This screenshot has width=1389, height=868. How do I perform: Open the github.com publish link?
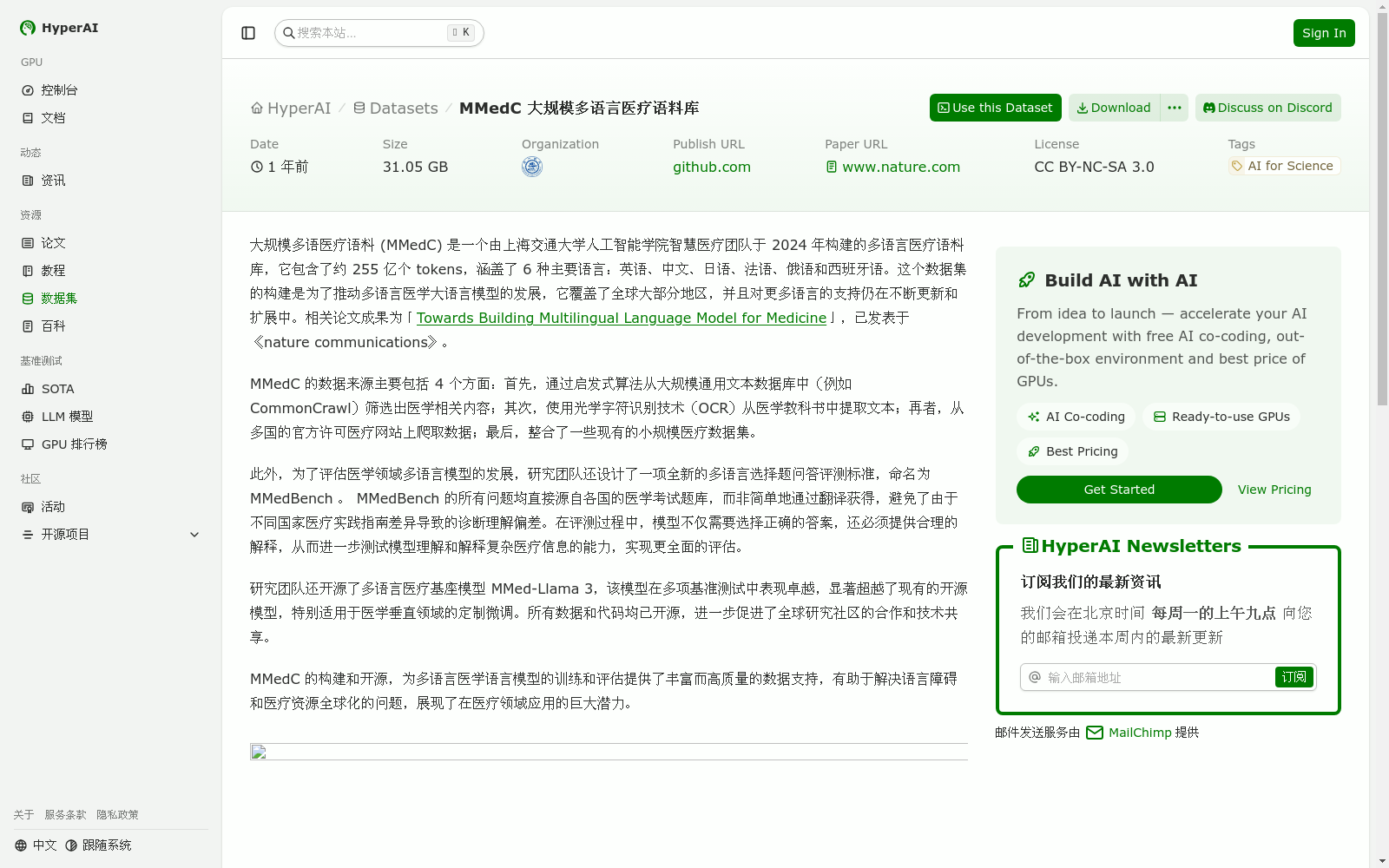click(712, 167)
